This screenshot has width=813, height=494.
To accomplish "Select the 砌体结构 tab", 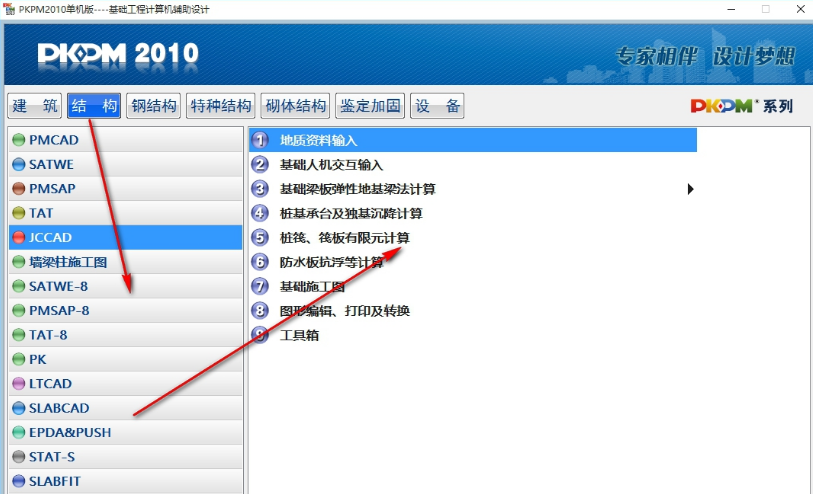I will pos(295,106).
